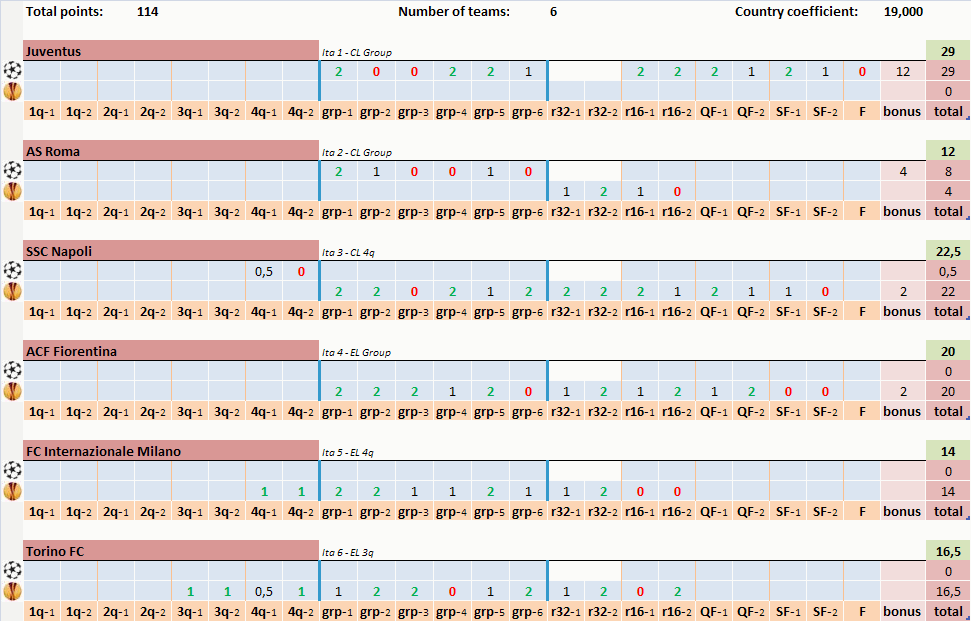Click Napoli 4q-1 cell showing 0,5
This screenshot has width=971, height=621.
pyautogui.click(x=264, y=271)
